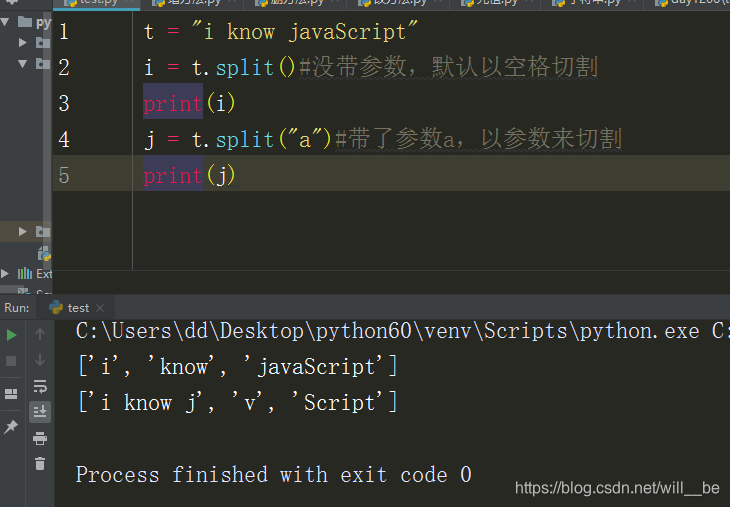
Task: Print the console output via printer icon
Action: pyautogui.click(x=40, y=438)
